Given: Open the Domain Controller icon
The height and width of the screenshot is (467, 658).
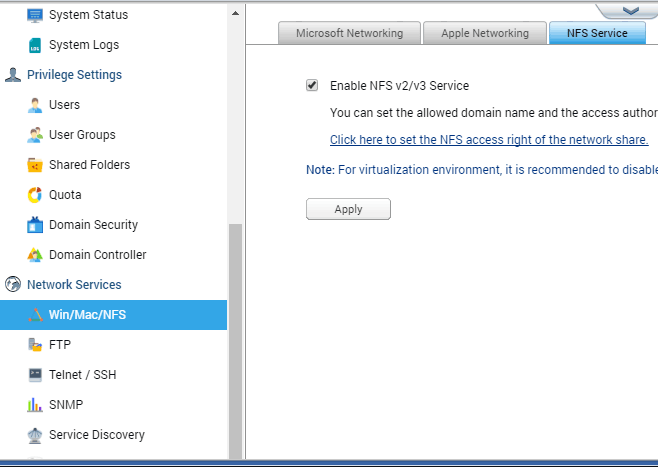Looking at the screenshot, I should [x=35, y=255].
